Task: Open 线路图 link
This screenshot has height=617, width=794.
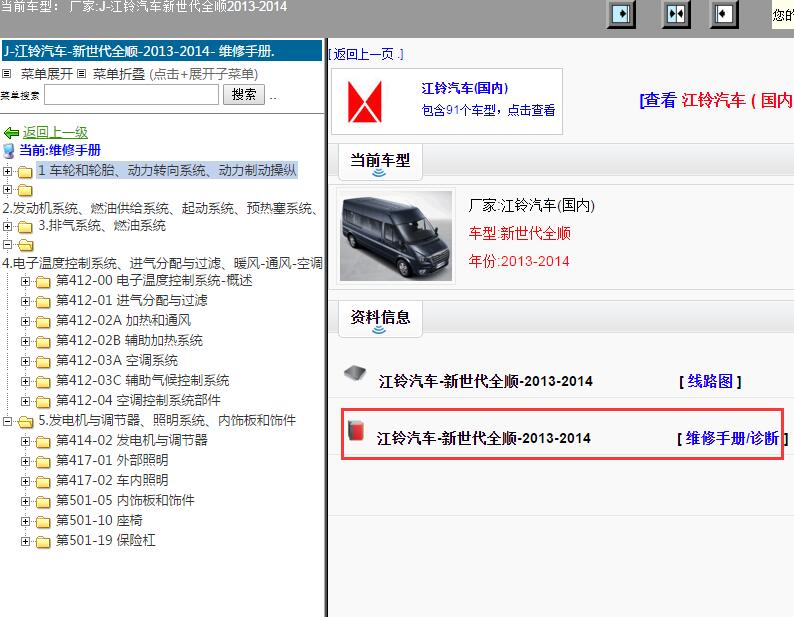Action: (710, 381)
